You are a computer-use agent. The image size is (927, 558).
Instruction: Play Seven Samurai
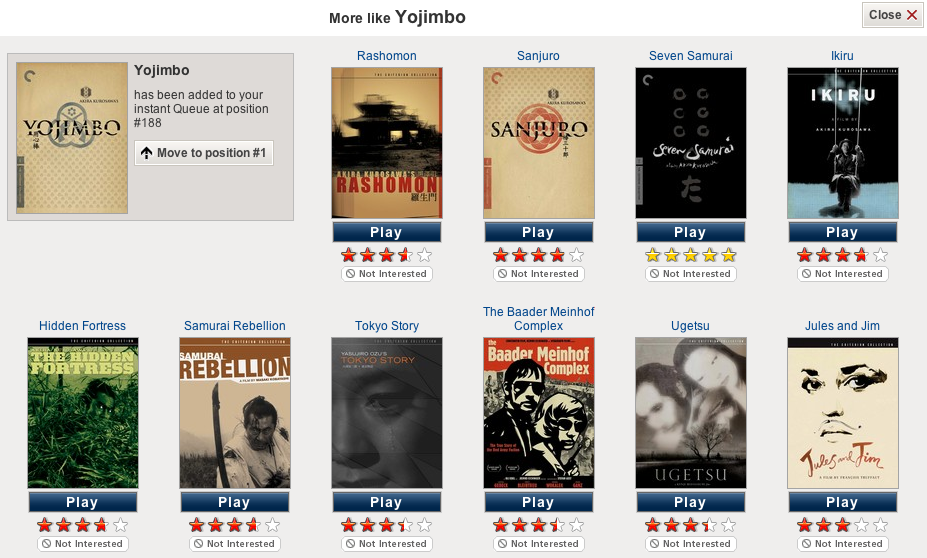691,232
